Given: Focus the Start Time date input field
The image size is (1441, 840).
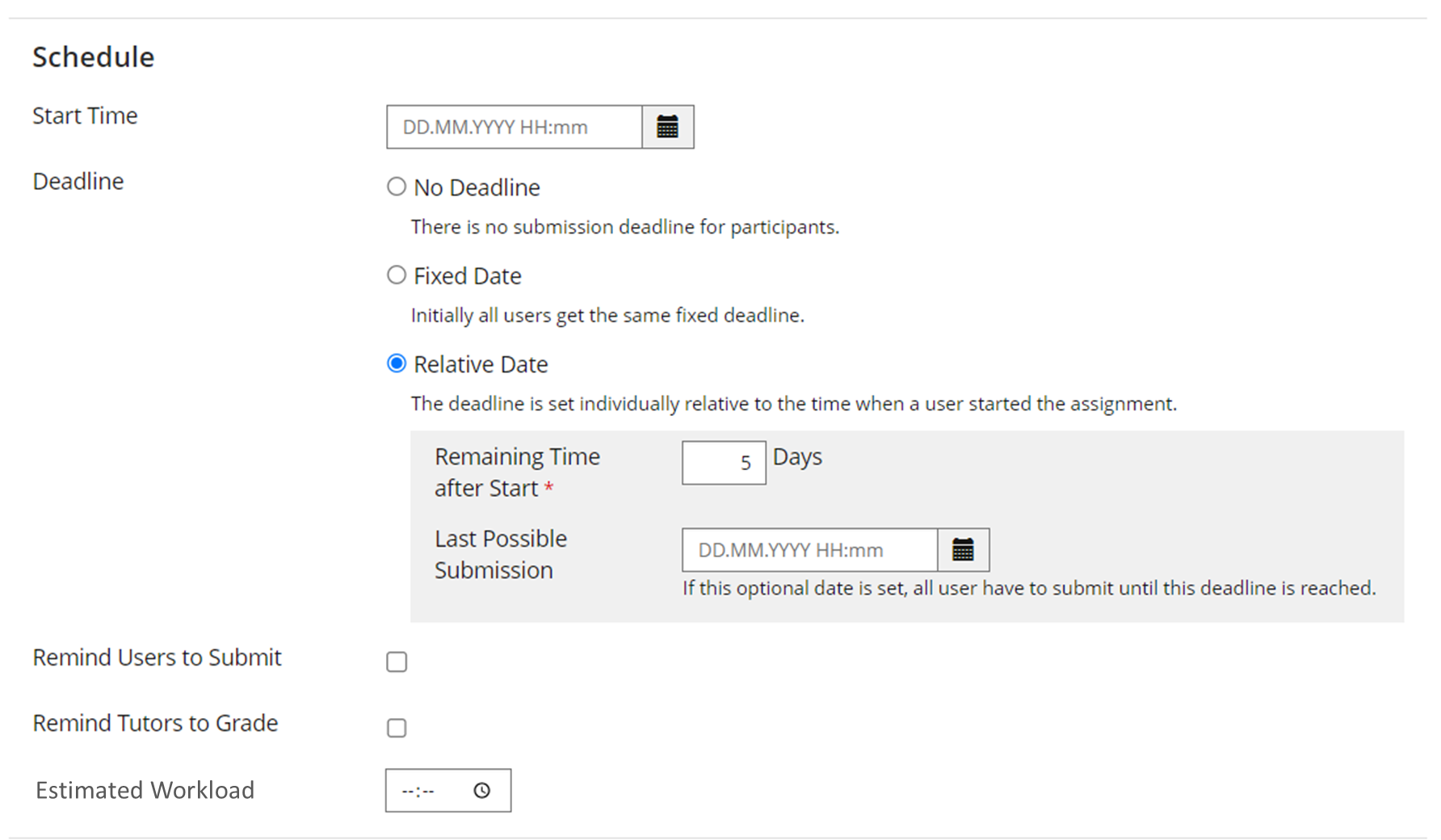Looking at the screenshot, I should 514,127.
